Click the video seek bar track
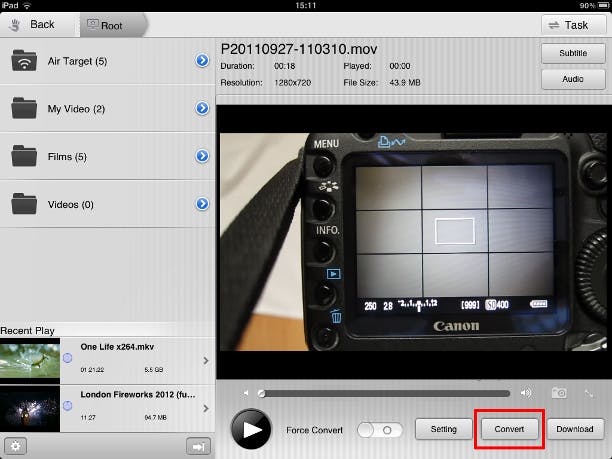This screenshot has width=612, height=459. pyautogui.click(x=384, y=393)
